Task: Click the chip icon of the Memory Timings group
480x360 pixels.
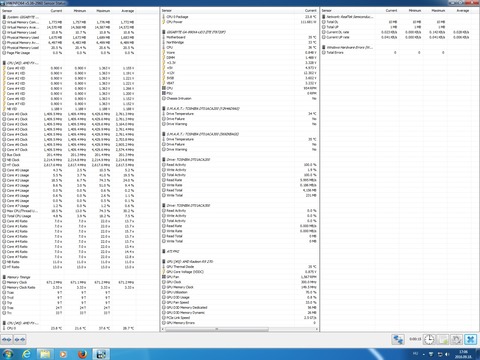Action: (x=4, y=277)
